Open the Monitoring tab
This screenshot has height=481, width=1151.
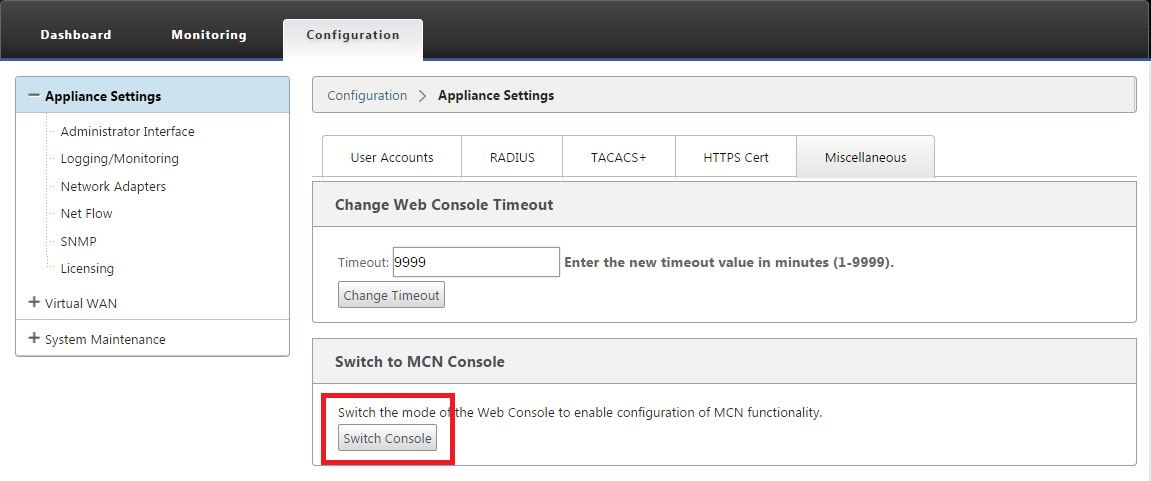coord(208,35)
